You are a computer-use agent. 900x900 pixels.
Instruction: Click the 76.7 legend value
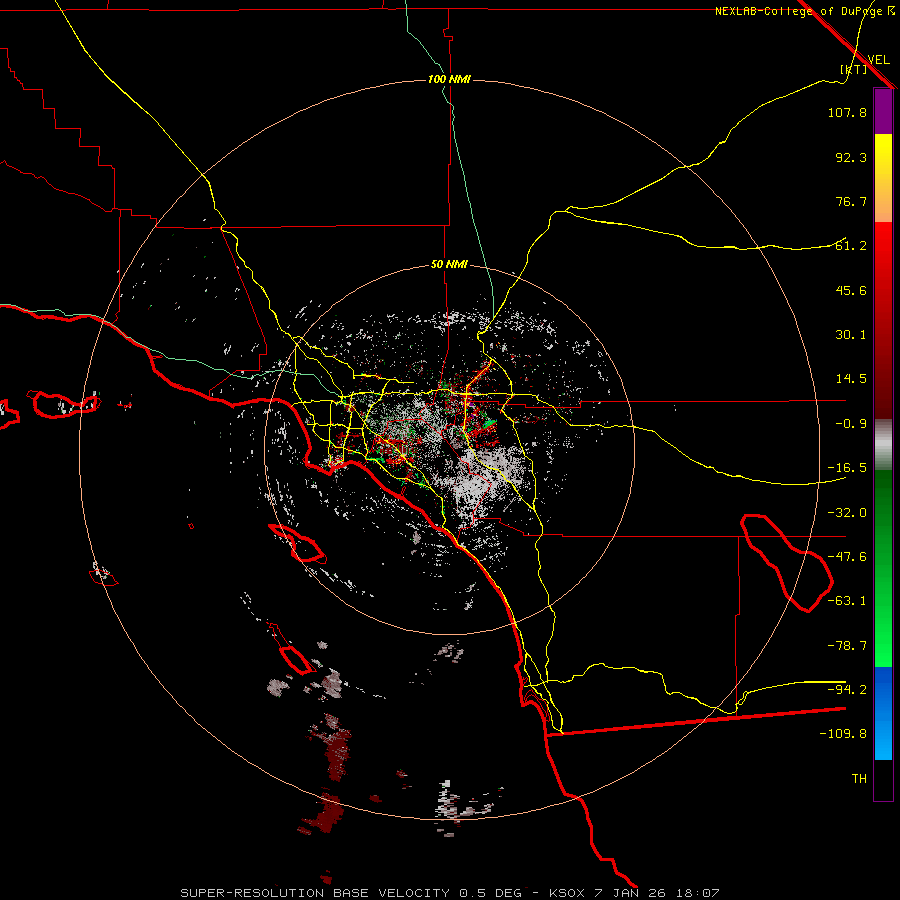[x=851, y=201]
